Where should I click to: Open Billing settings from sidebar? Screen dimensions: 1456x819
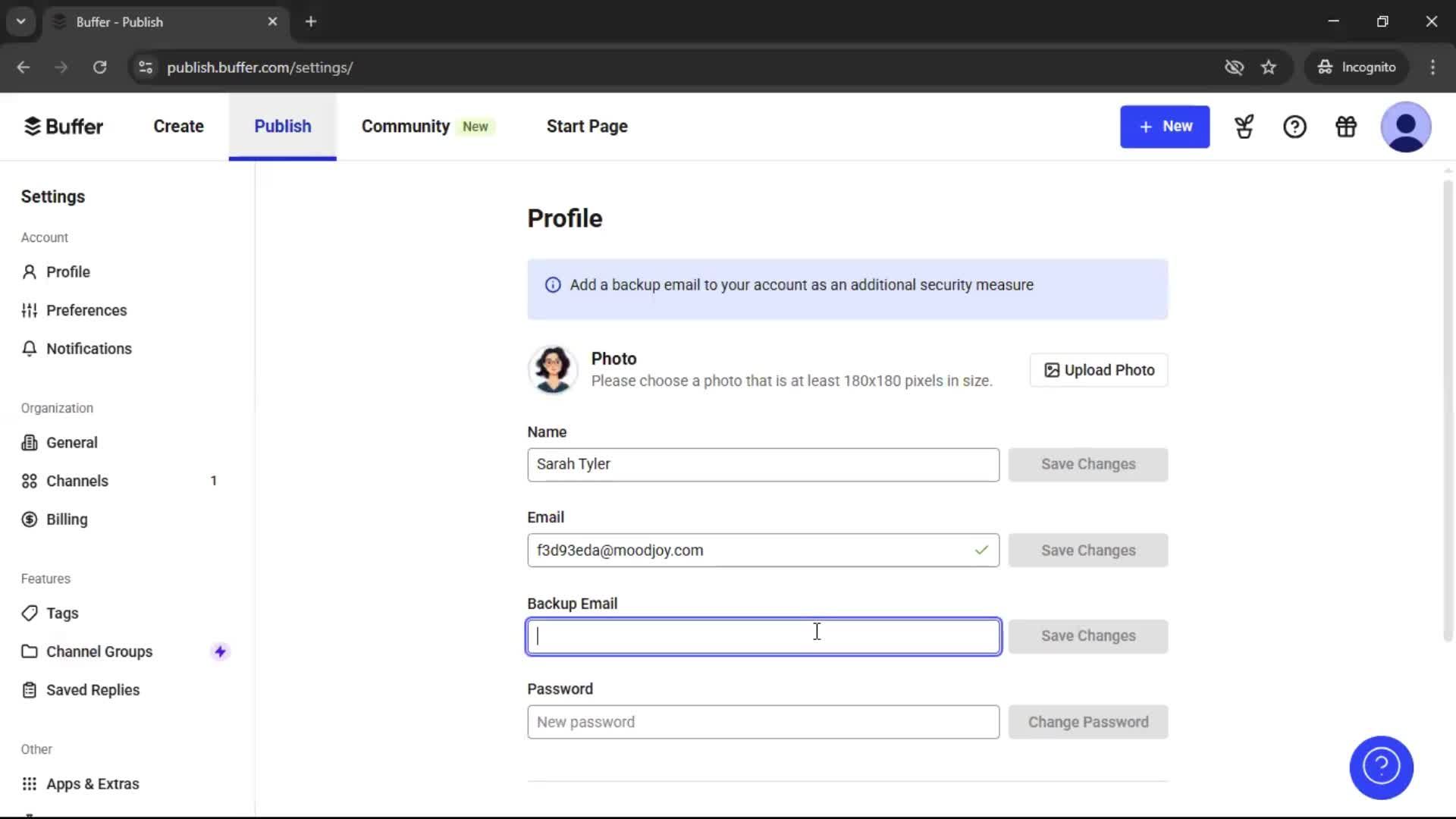coord(67,519)
